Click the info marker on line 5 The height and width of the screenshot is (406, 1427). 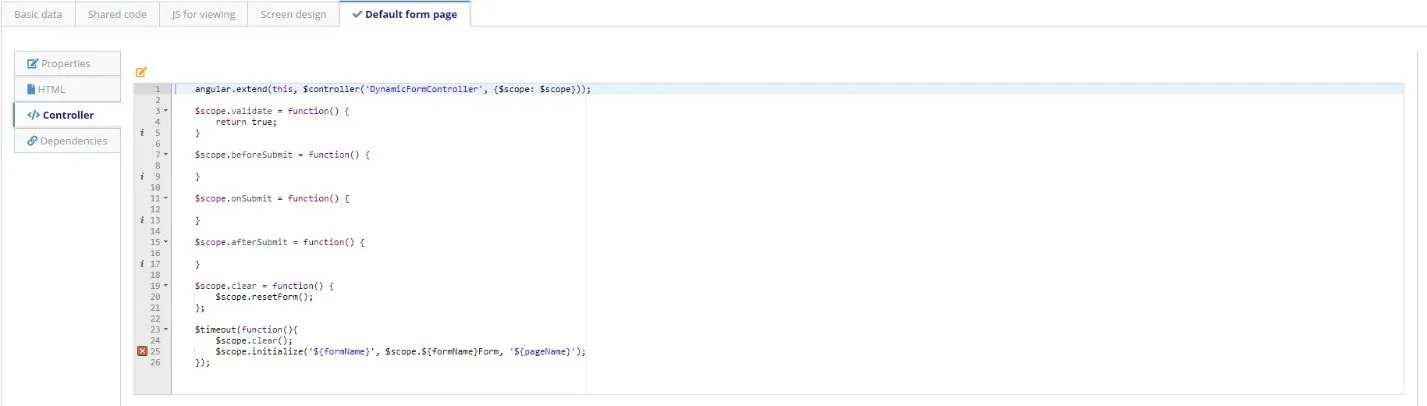143,133
